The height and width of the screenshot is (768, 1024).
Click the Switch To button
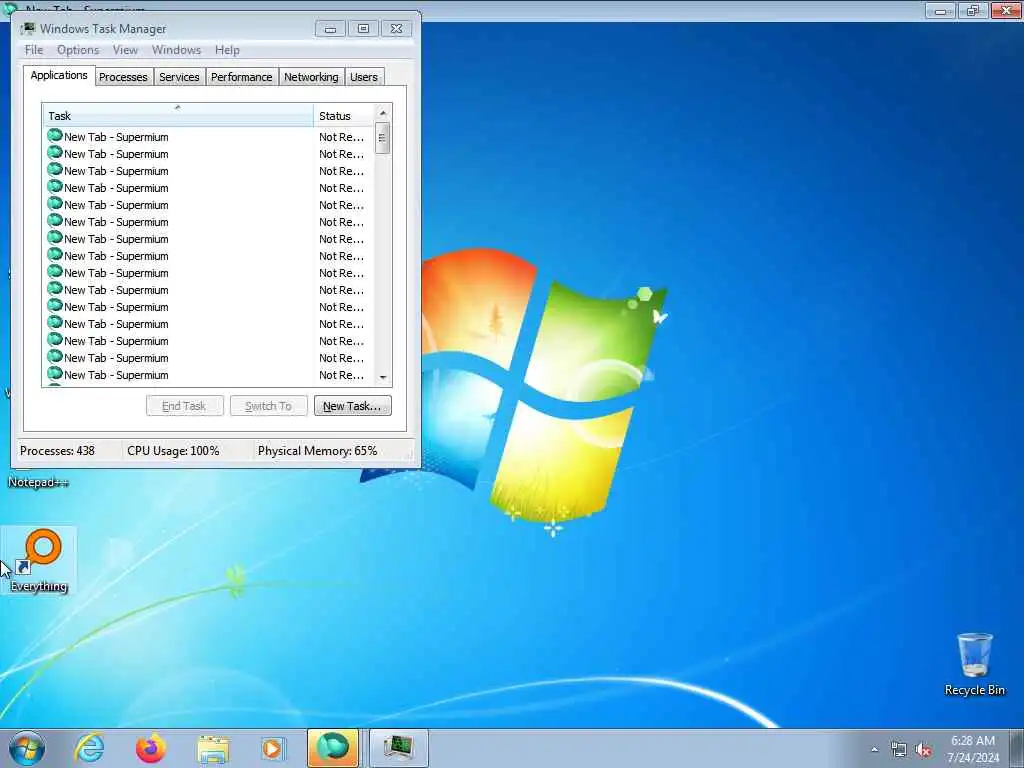(x=268, y=406)
